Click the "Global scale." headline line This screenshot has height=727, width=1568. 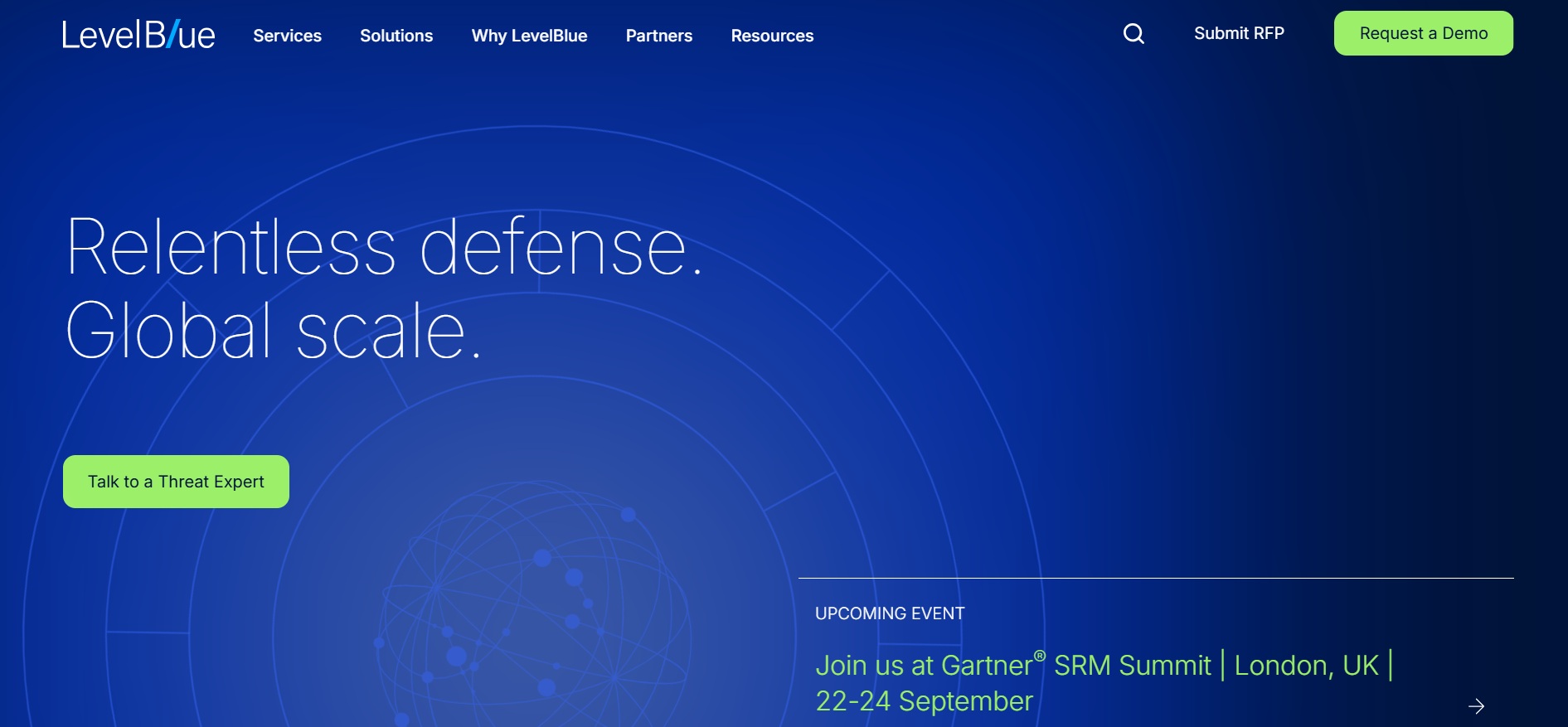point(273,330)
